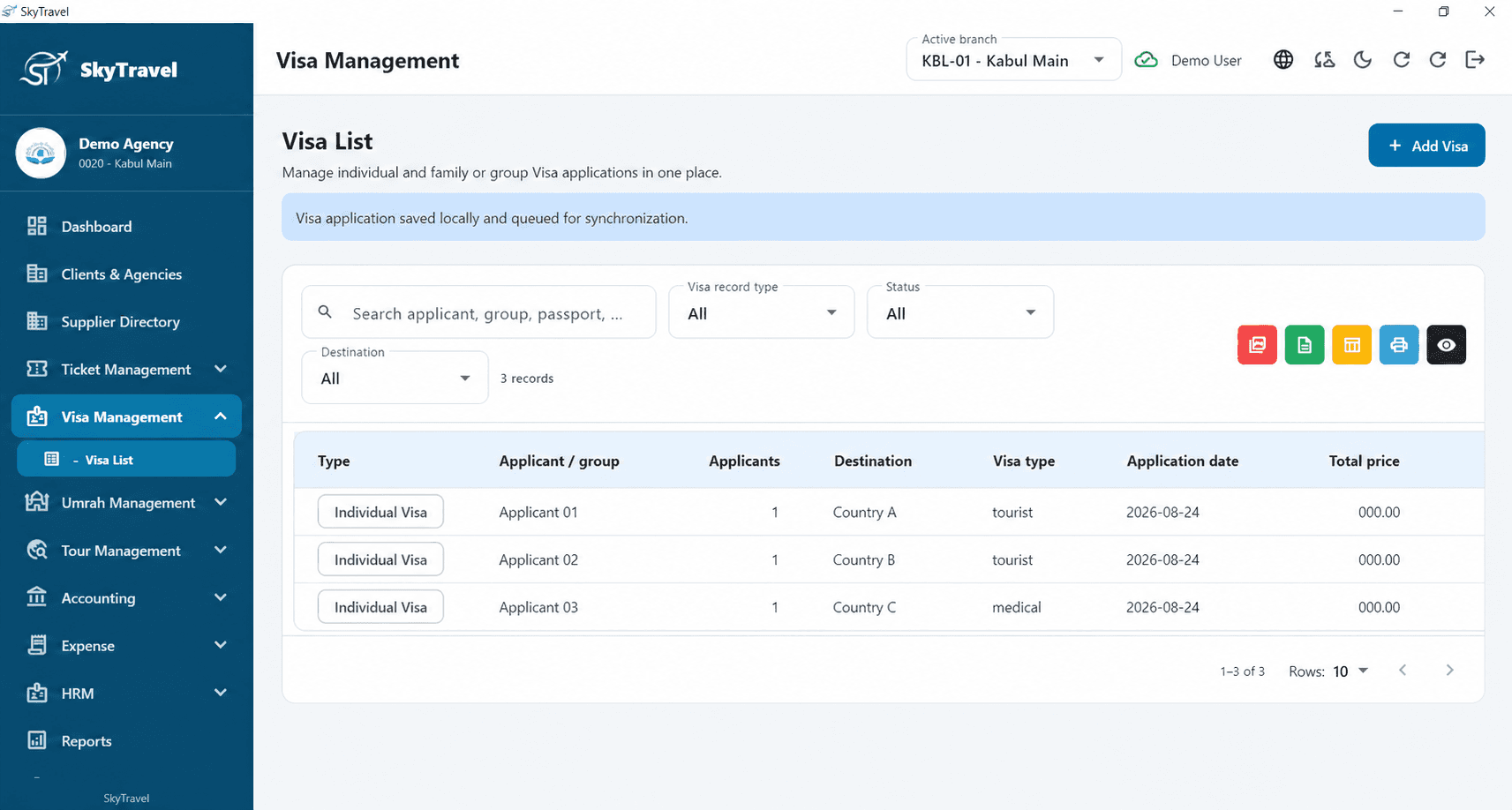Image resolution: width=1512 pixels, height=810 pixels.
Task: Select Visa List submenu item
Action: point(126,460)
